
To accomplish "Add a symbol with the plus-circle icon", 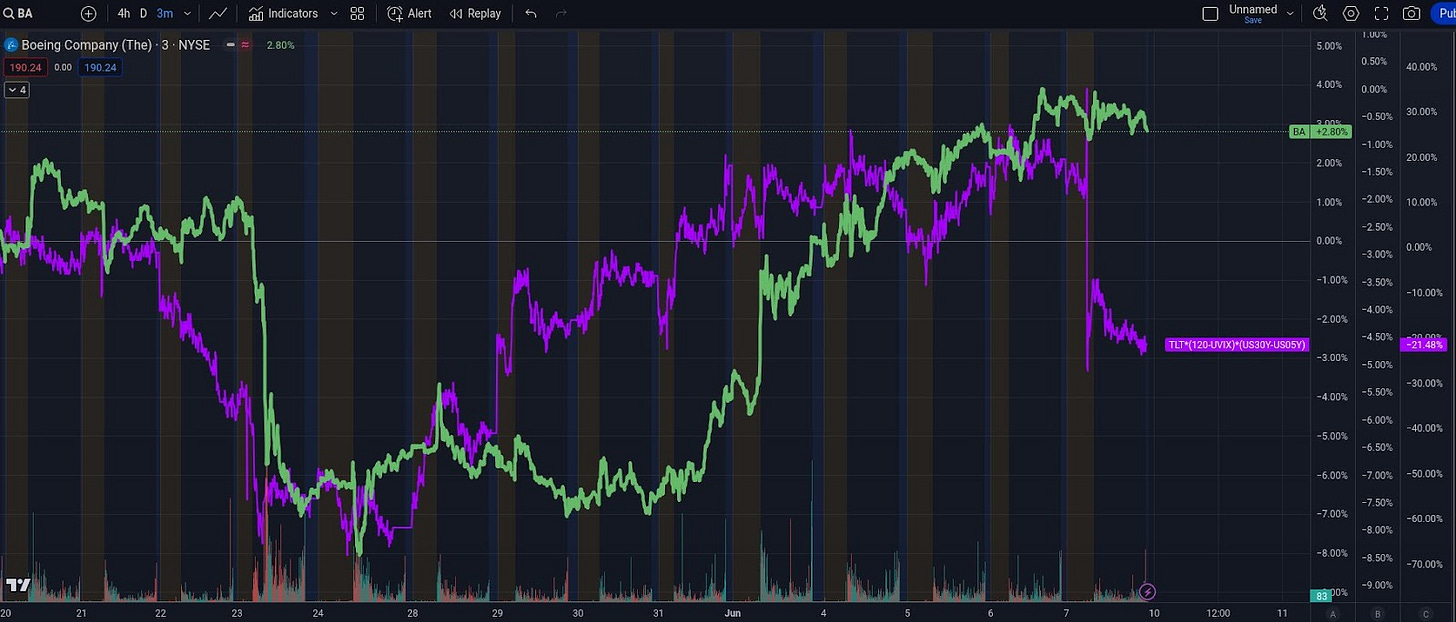I will [x=89, y=13].
